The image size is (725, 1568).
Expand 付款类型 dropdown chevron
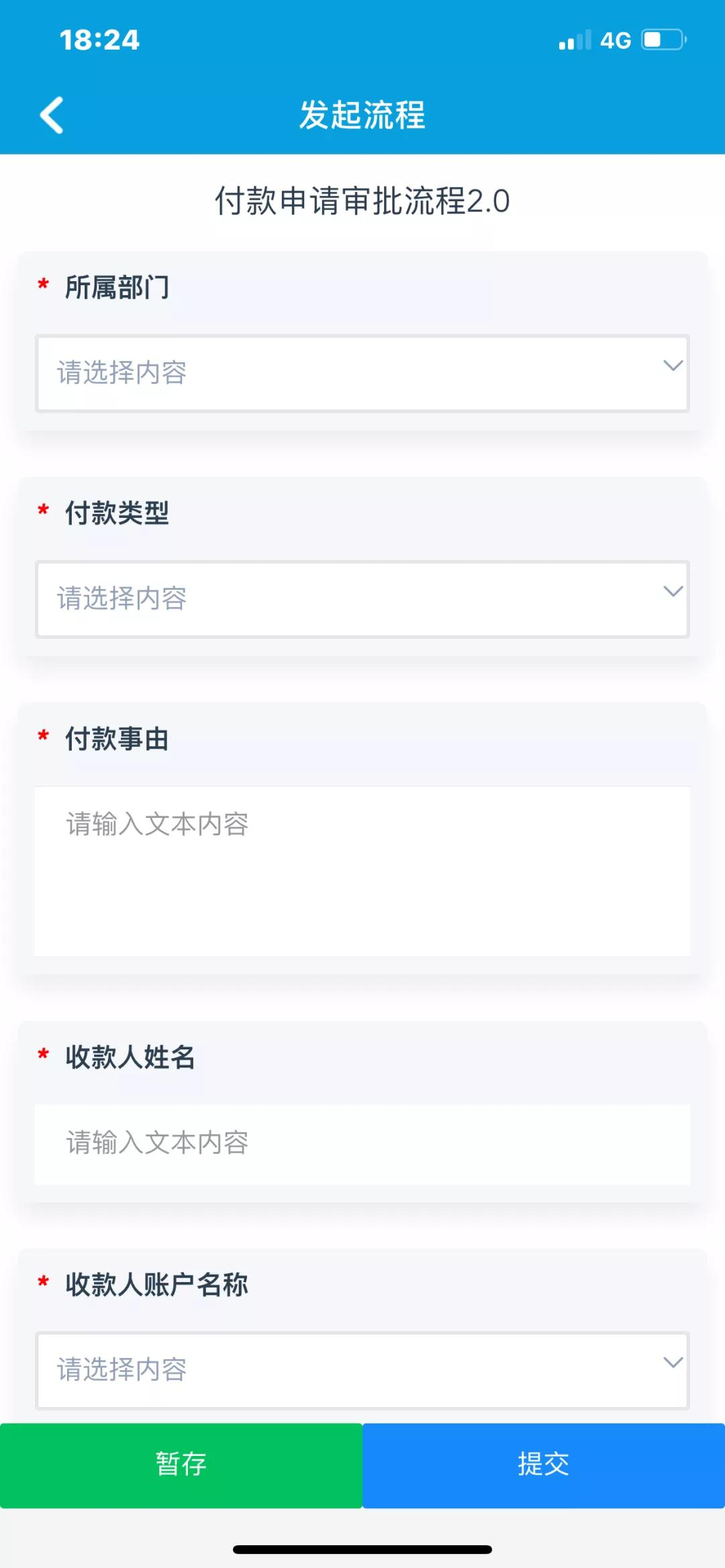[673, 591]
